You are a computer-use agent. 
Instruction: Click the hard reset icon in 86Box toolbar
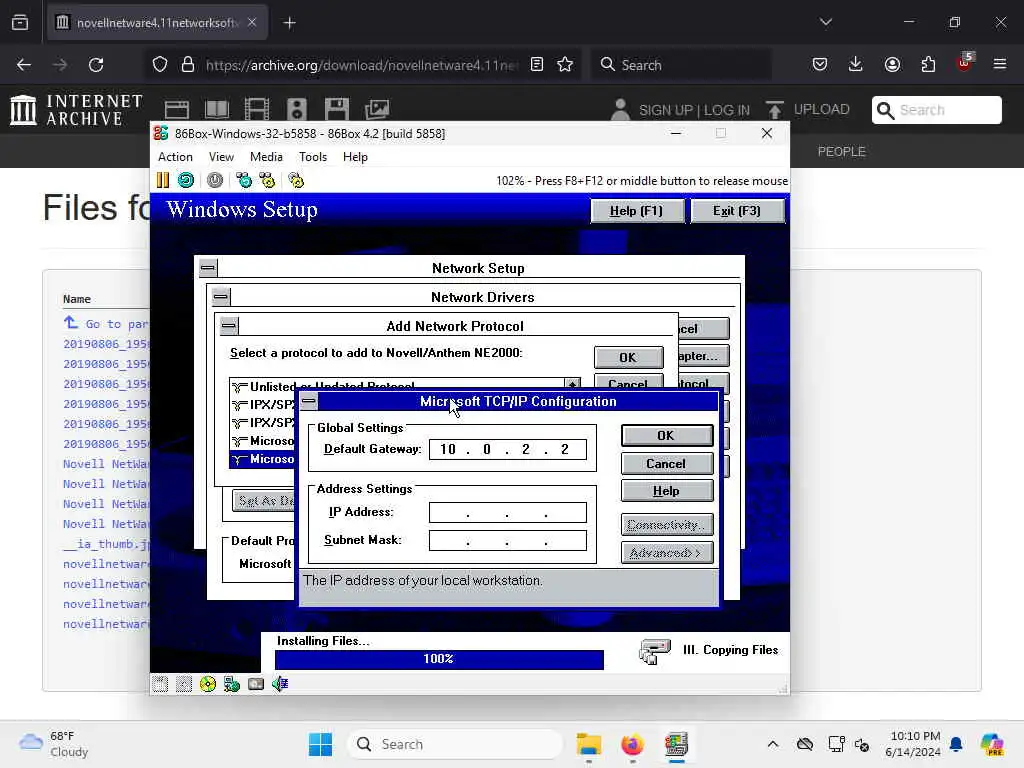(x=186, y=180)
